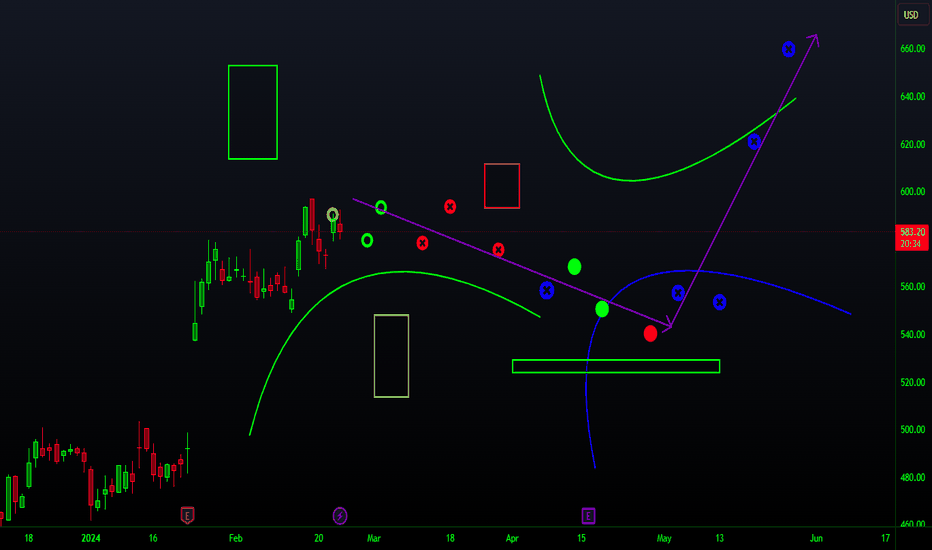Viewport: 932px width, 550px height.
Task: Click the Mar label on time axis
Action: [374, 538]
